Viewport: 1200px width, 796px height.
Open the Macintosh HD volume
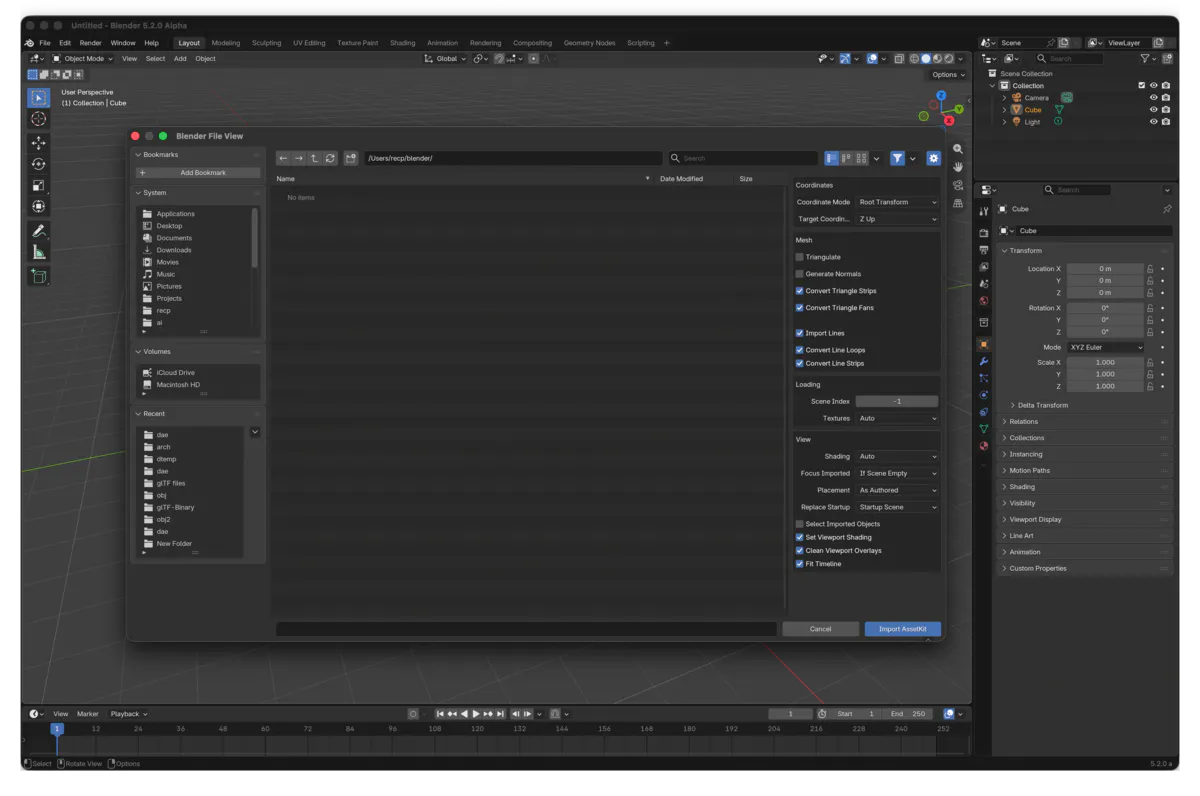point(179,385)
